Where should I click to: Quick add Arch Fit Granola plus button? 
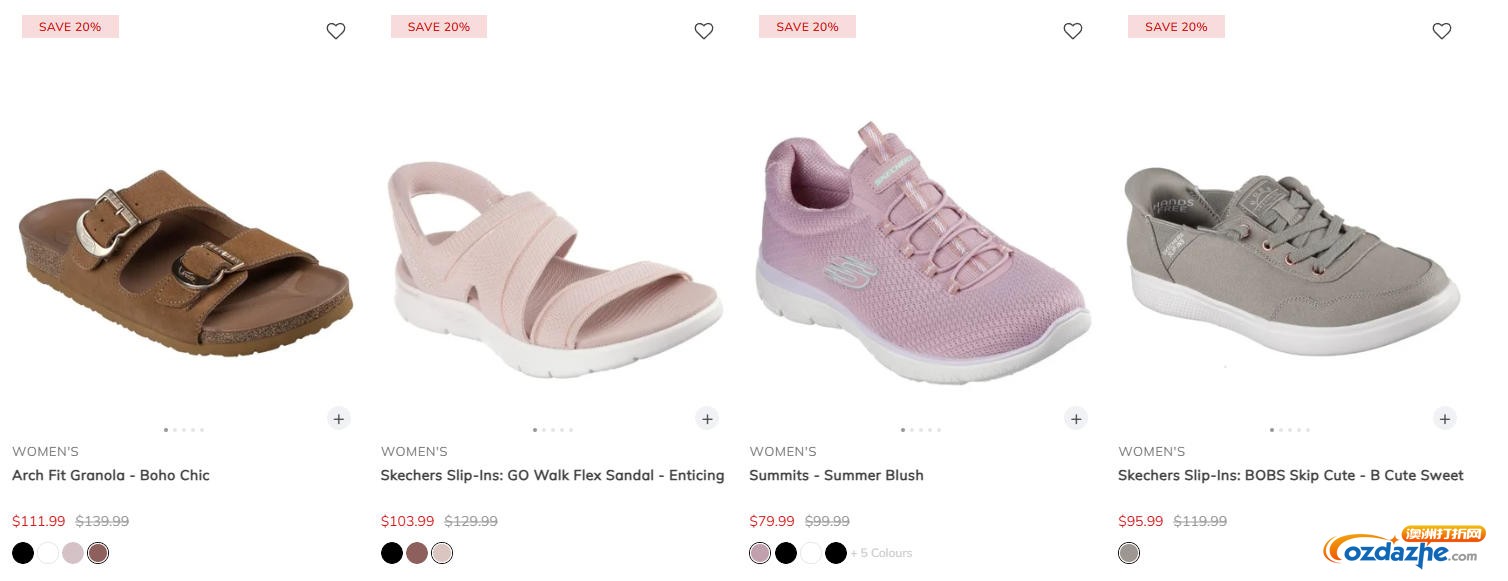click(338, 419)
